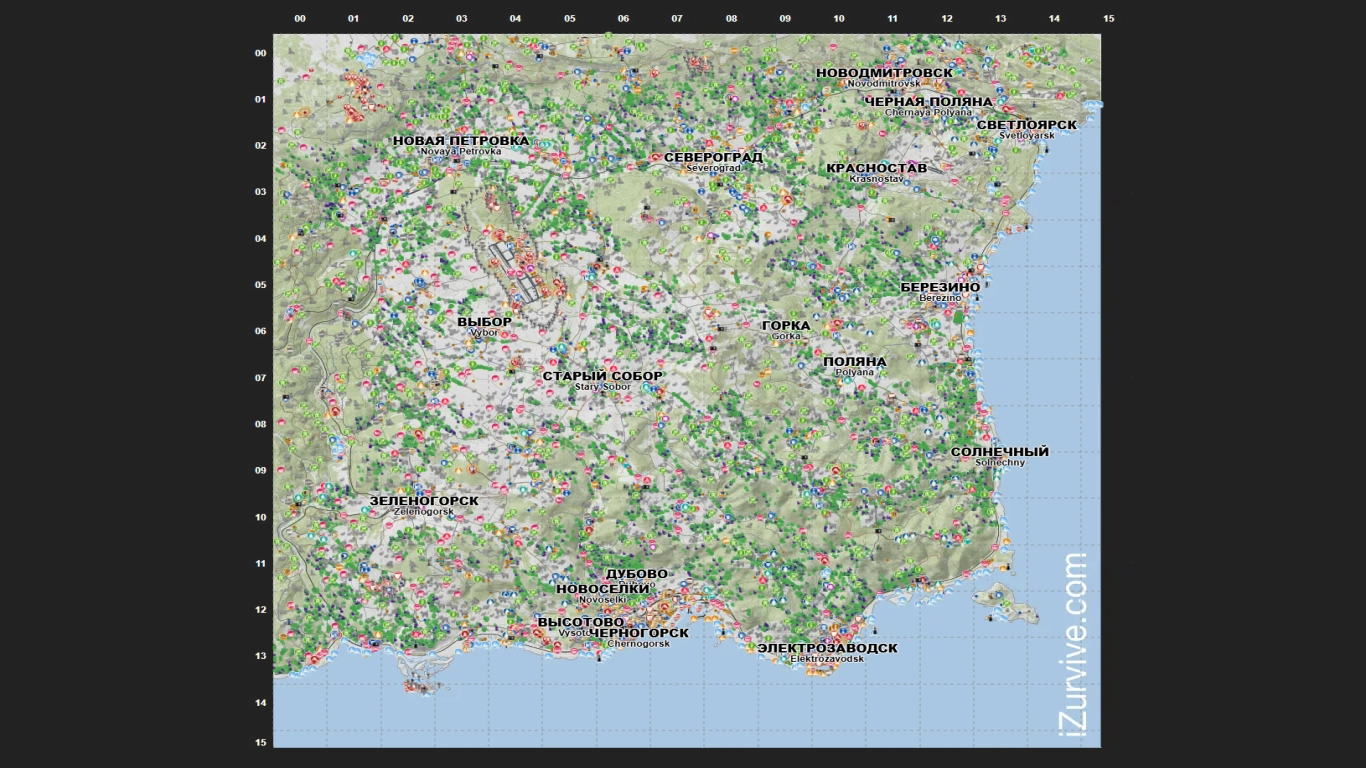
Task: Click the Latin 'Chernaya Polyana' subtitle
Action: click(x=929, y=112)
